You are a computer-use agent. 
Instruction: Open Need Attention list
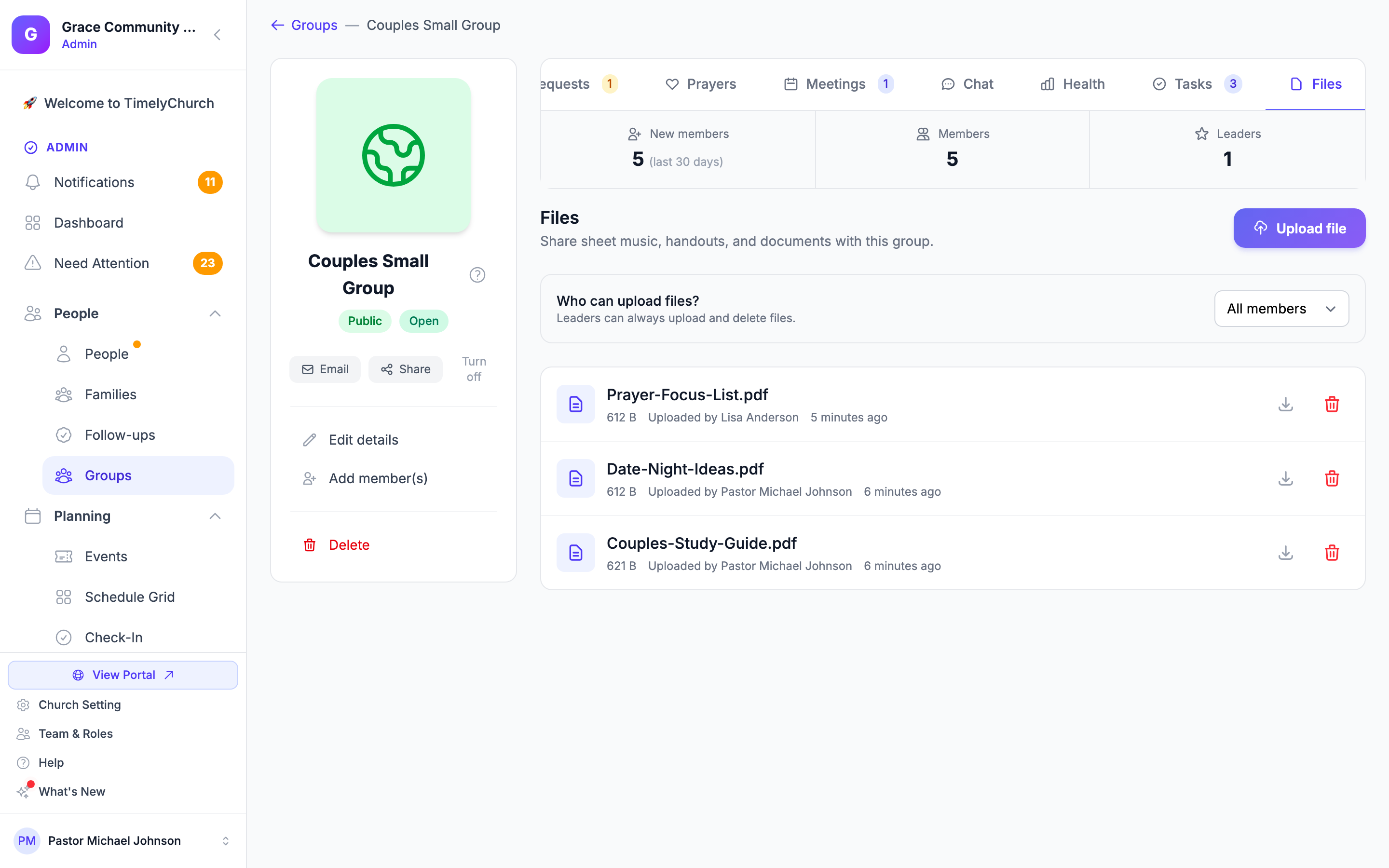(123, 263)
